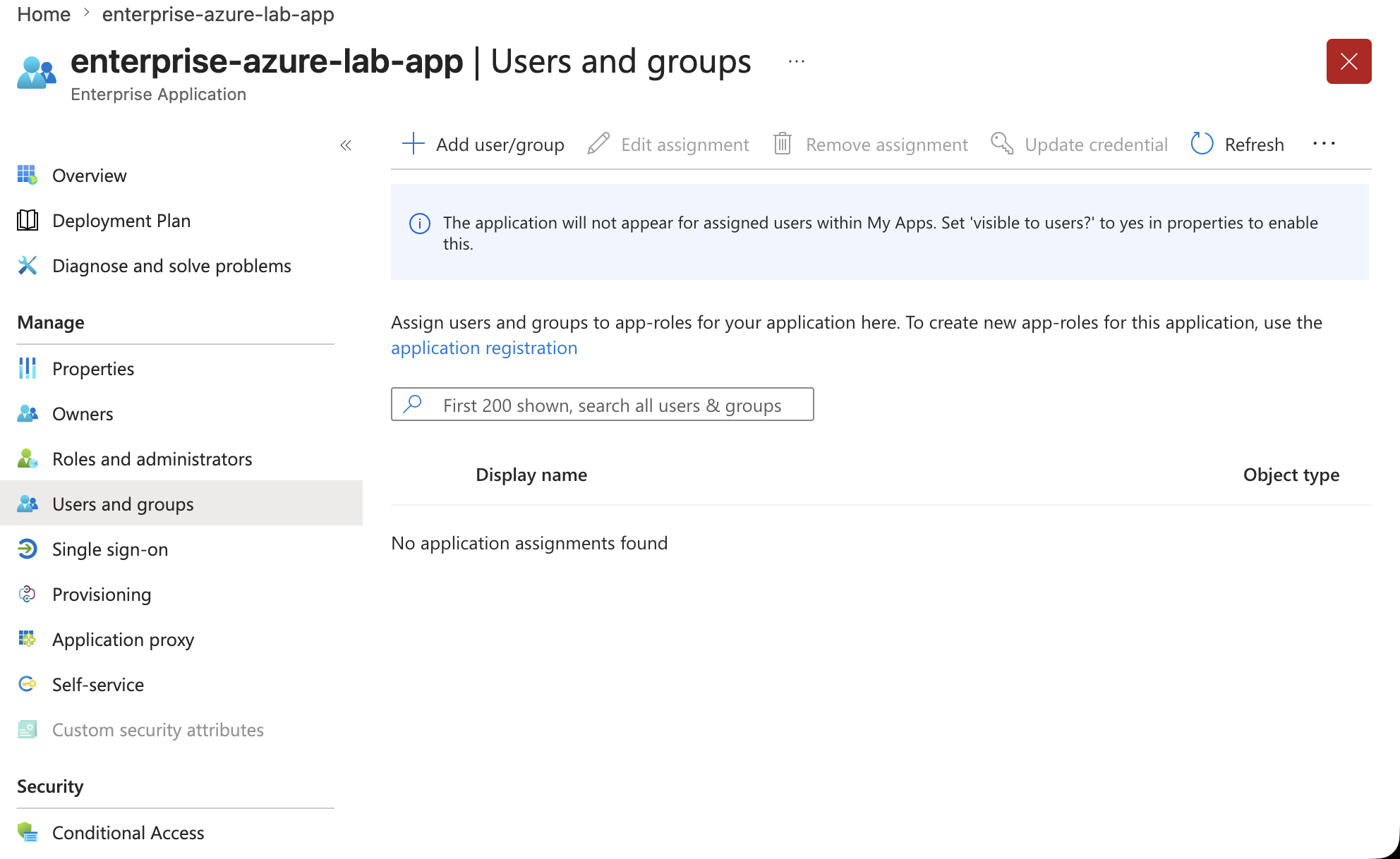Click the enterprise application header icon
Image resolution: width=1400 pixels, height=859 pixels.
(x=36, y=72)
